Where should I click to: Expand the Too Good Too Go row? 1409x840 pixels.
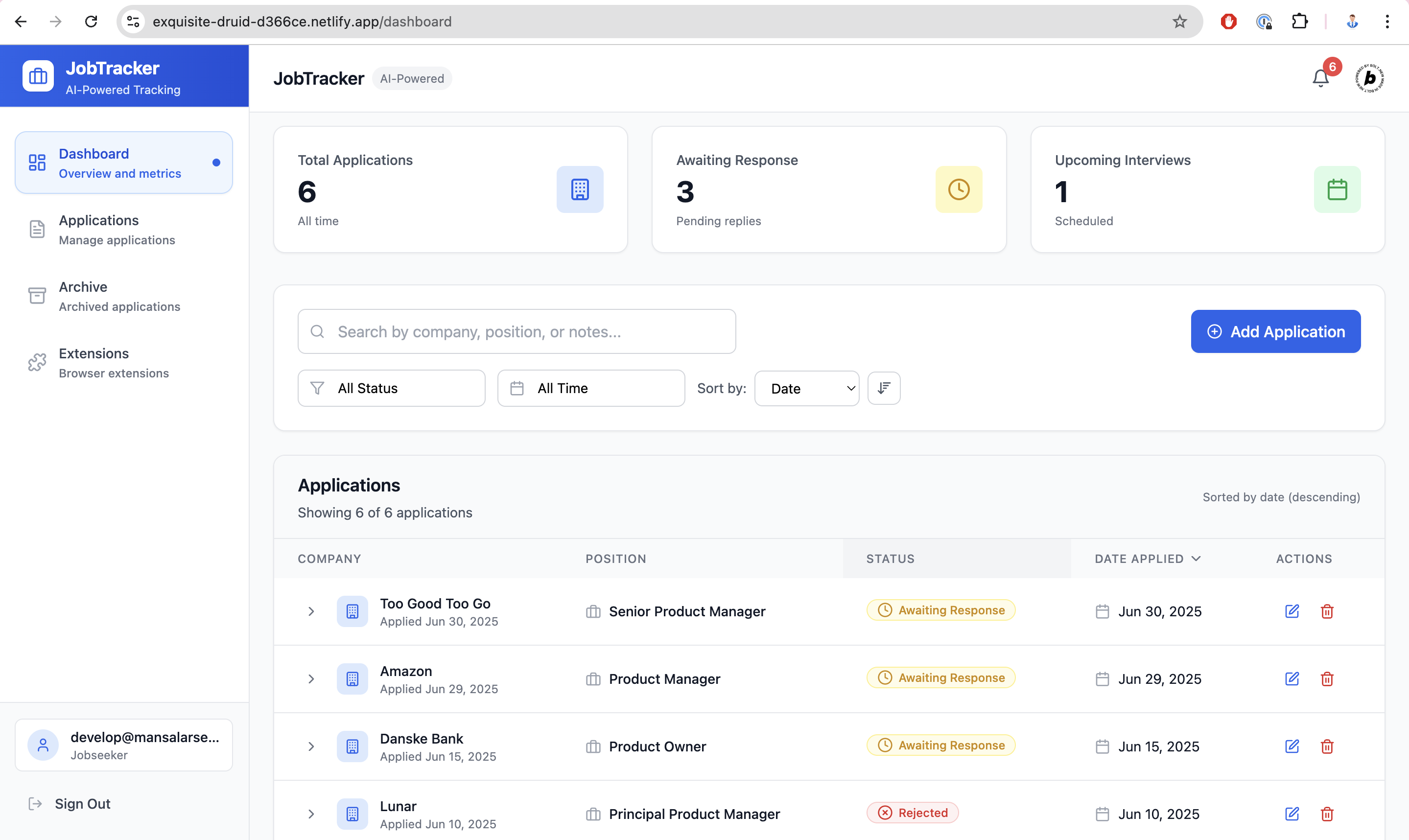pyautogui.click(x=311, y=611)
